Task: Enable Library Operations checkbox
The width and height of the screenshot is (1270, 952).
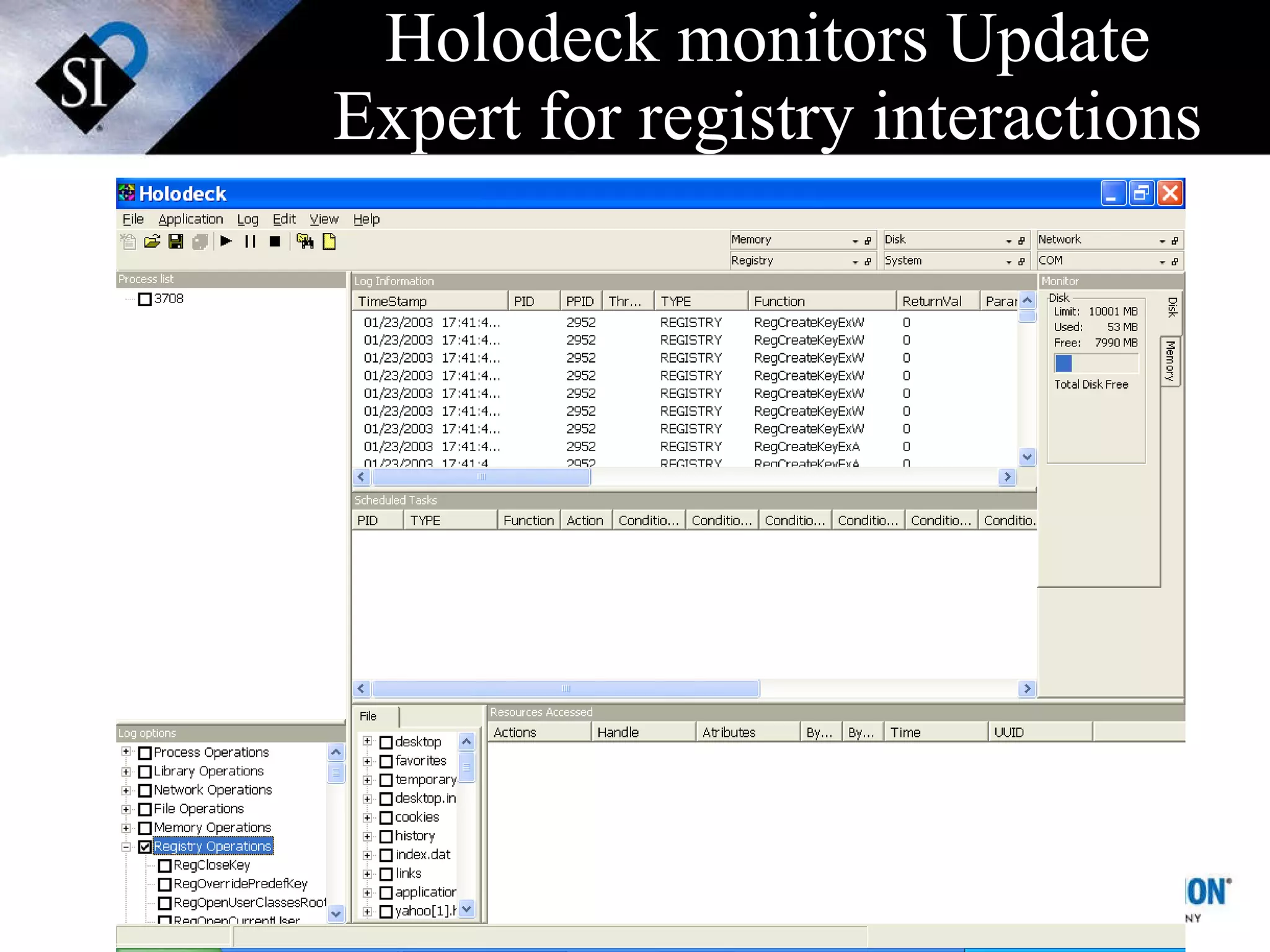Action: (145, 772)
